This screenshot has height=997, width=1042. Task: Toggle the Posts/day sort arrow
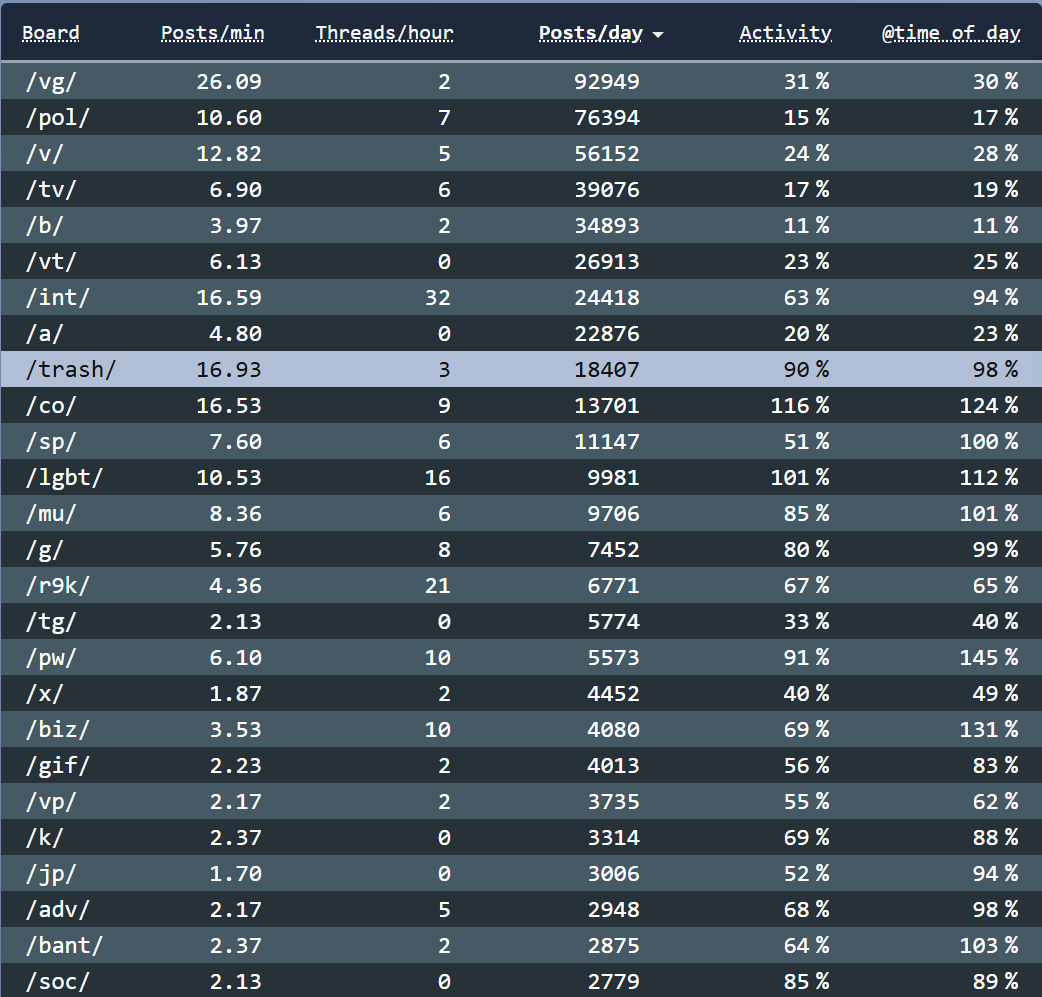(x=658, y=35)
